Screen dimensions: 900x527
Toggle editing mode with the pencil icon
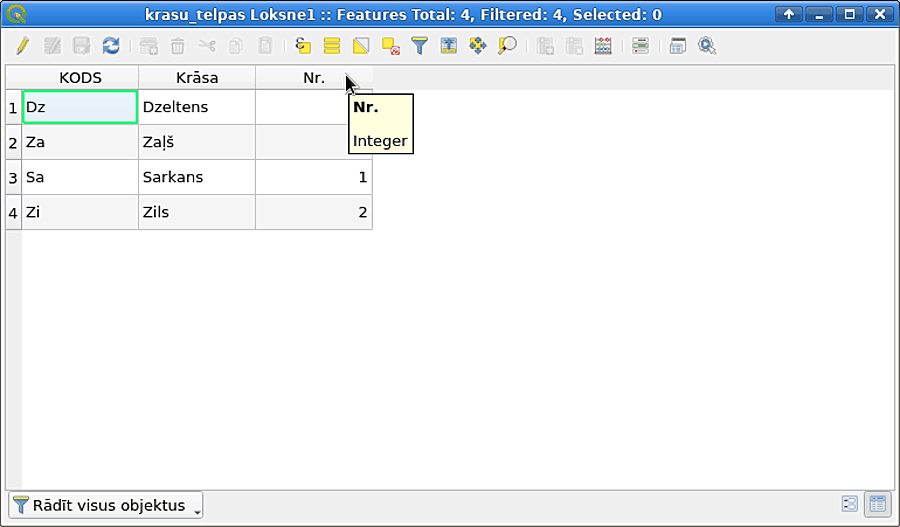(x=23, y=45)
